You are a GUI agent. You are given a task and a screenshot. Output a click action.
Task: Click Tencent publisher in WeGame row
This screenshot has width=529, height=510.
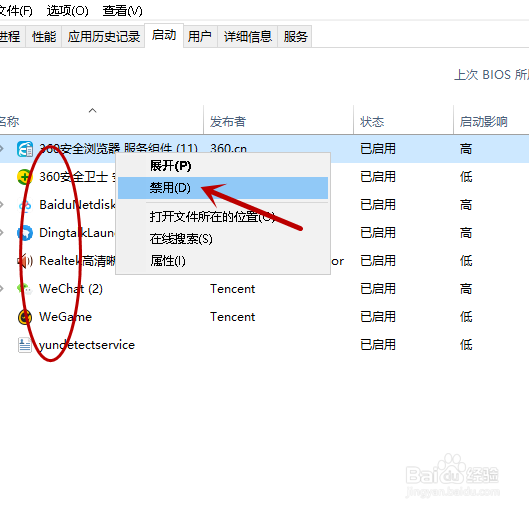233,317
